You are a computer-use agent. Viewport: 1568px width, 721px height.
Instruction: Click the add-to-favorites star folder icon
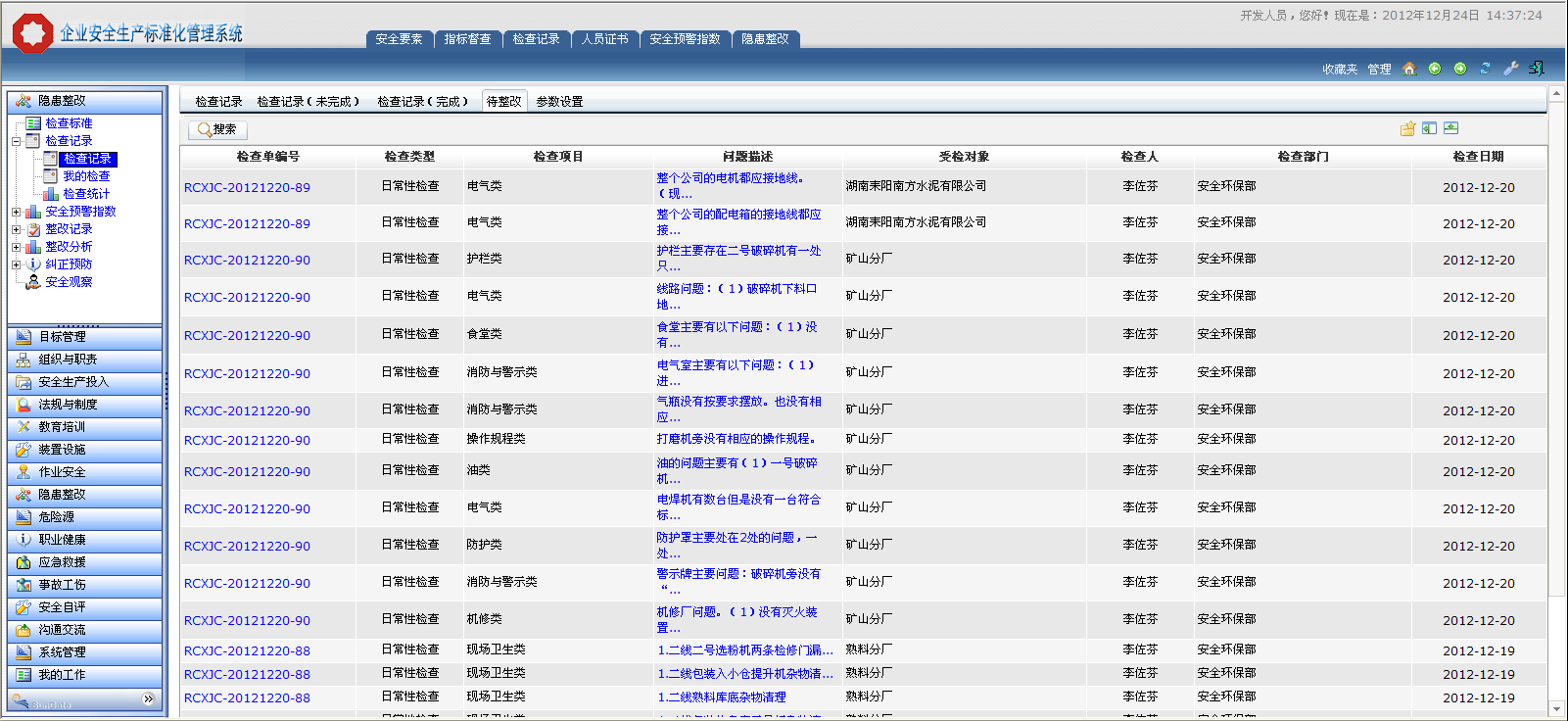pos(1407,128)
